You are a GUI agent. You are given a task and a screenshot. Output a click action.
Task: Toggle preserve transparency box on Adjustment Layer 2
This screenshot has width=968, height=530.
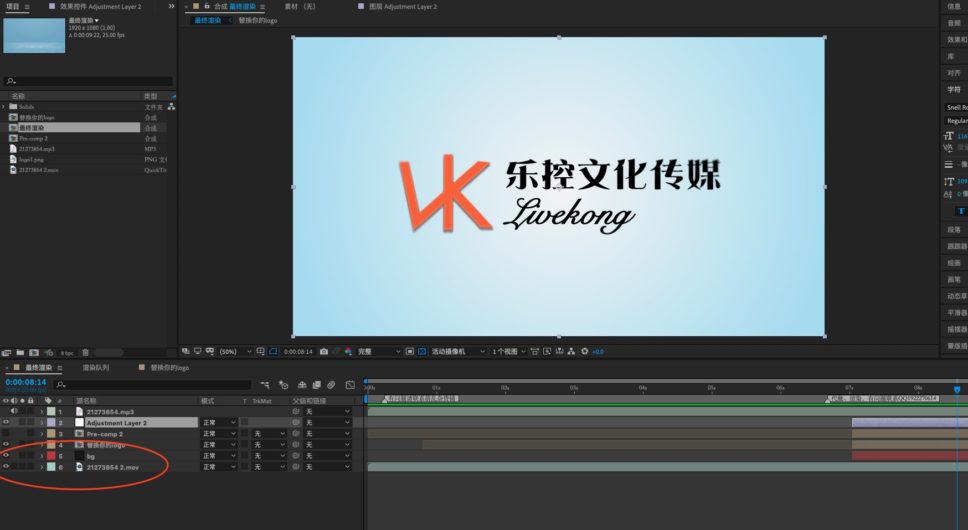(244, 423)
